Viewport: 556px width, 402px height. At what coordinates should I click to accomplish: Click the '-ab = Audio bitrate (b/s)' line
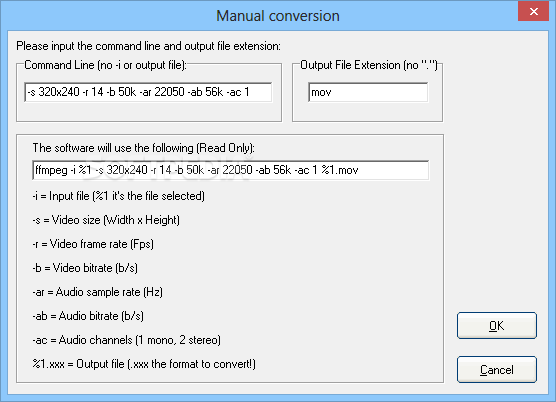click(x=88, y=316)
